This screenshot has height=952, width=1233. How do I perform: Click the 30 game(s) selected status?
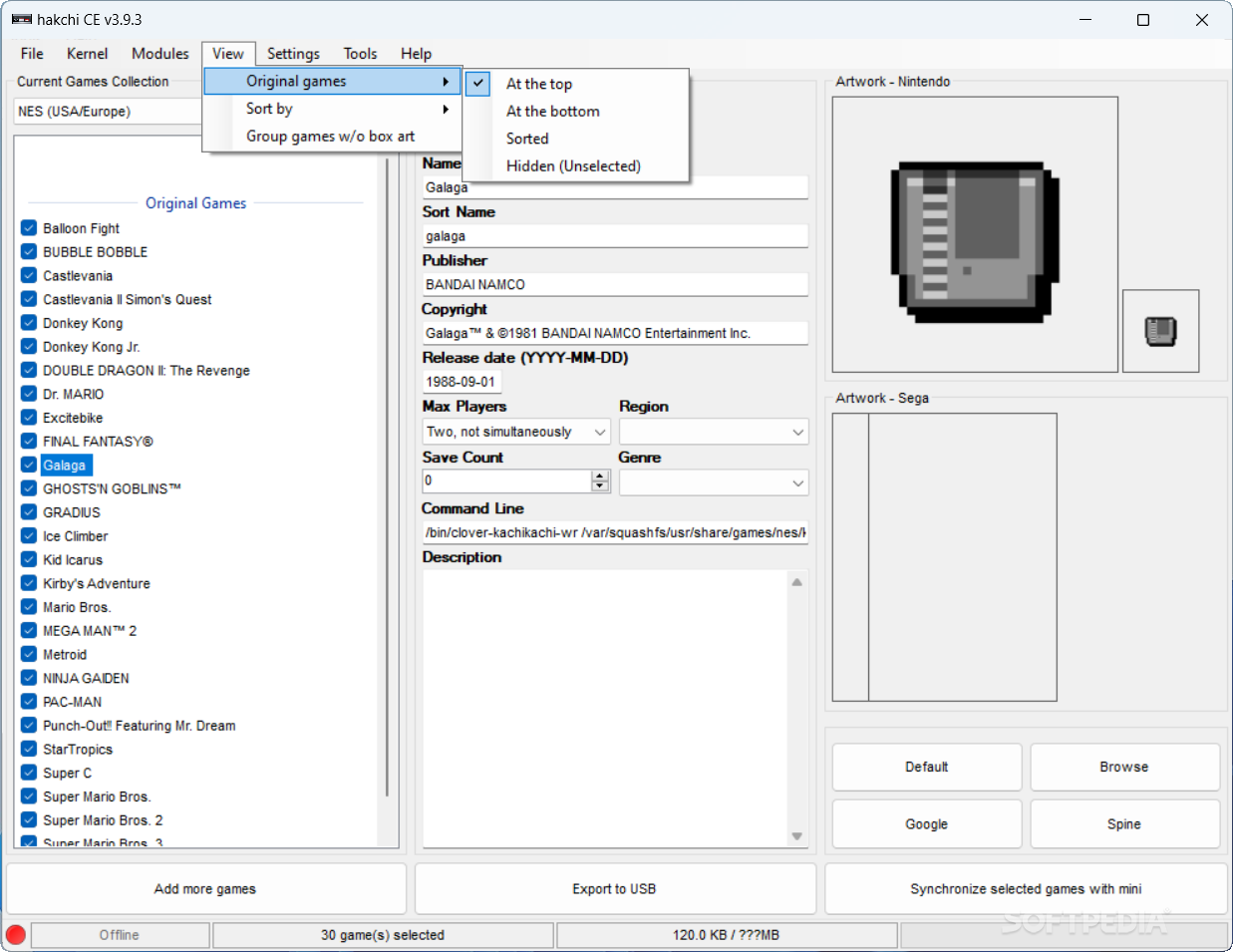(x=383, y=935)
